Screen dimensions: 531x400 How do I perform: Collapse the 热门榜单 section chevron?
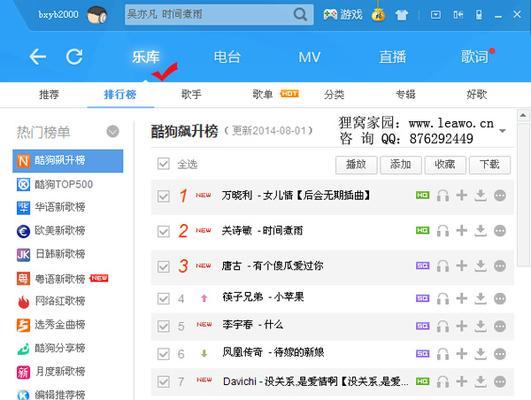coord(113,131)
